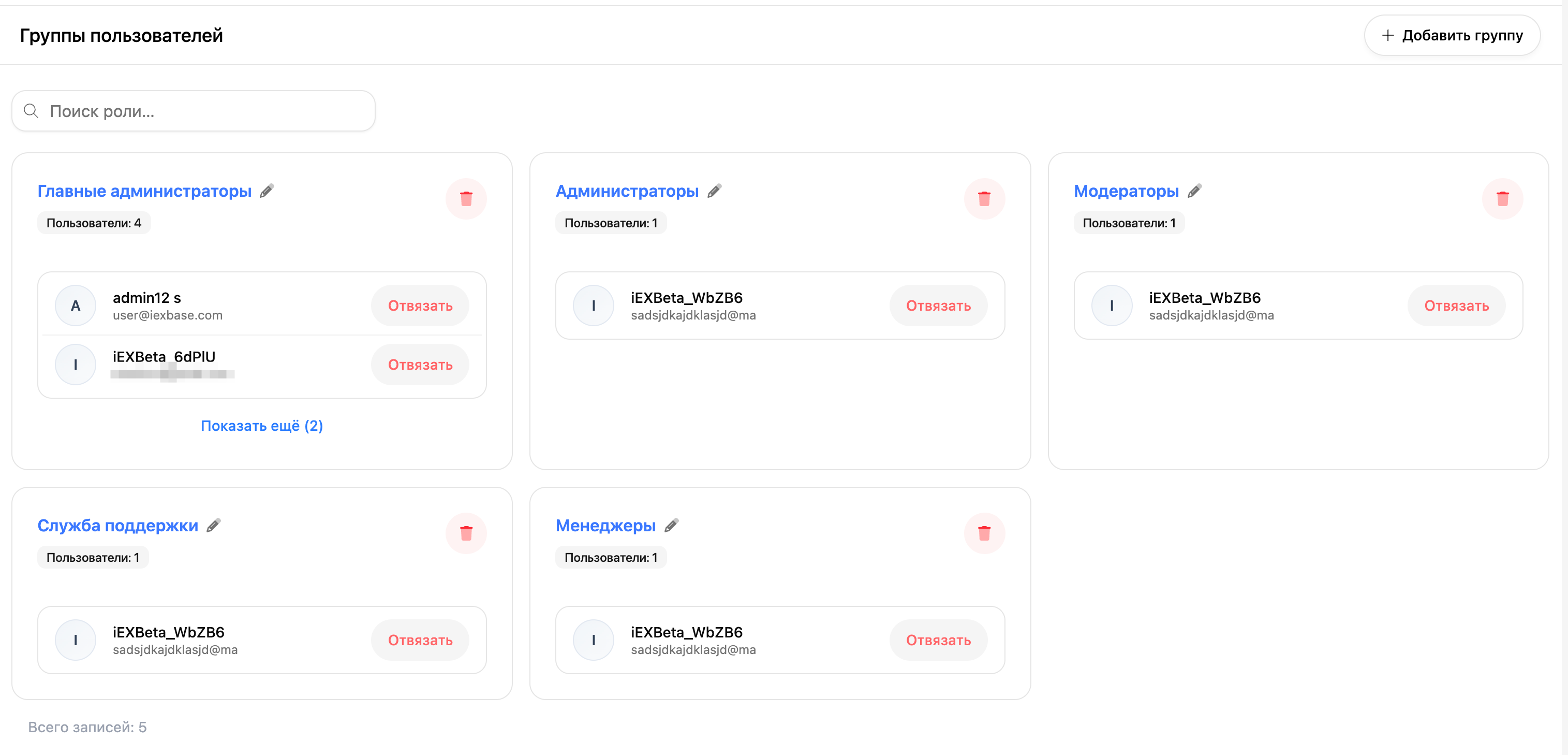The width and height of the screenshot is (1568, 755).
Task: Delete the Главные администраторы group via trash icon
Action: pyautogui.click(x=466, y=198)
